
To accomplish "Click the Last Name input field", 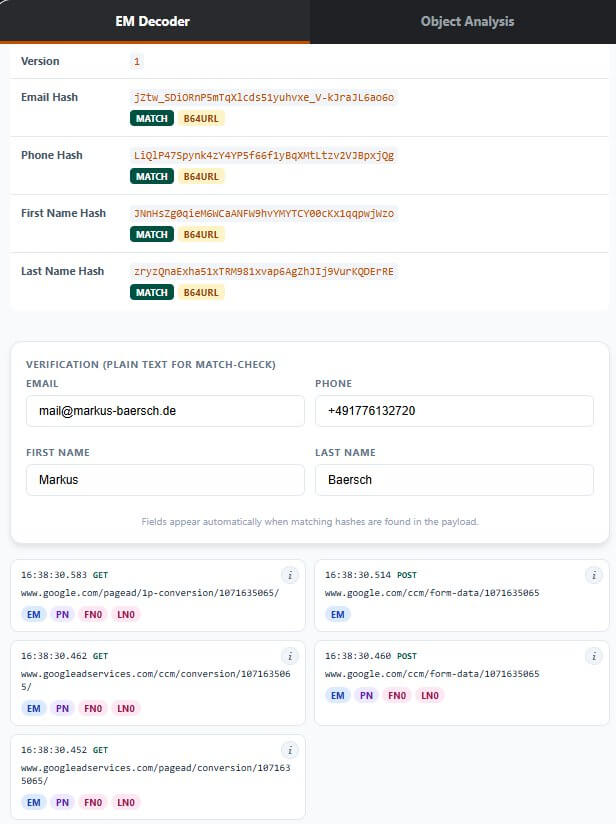I will point(454,480).
